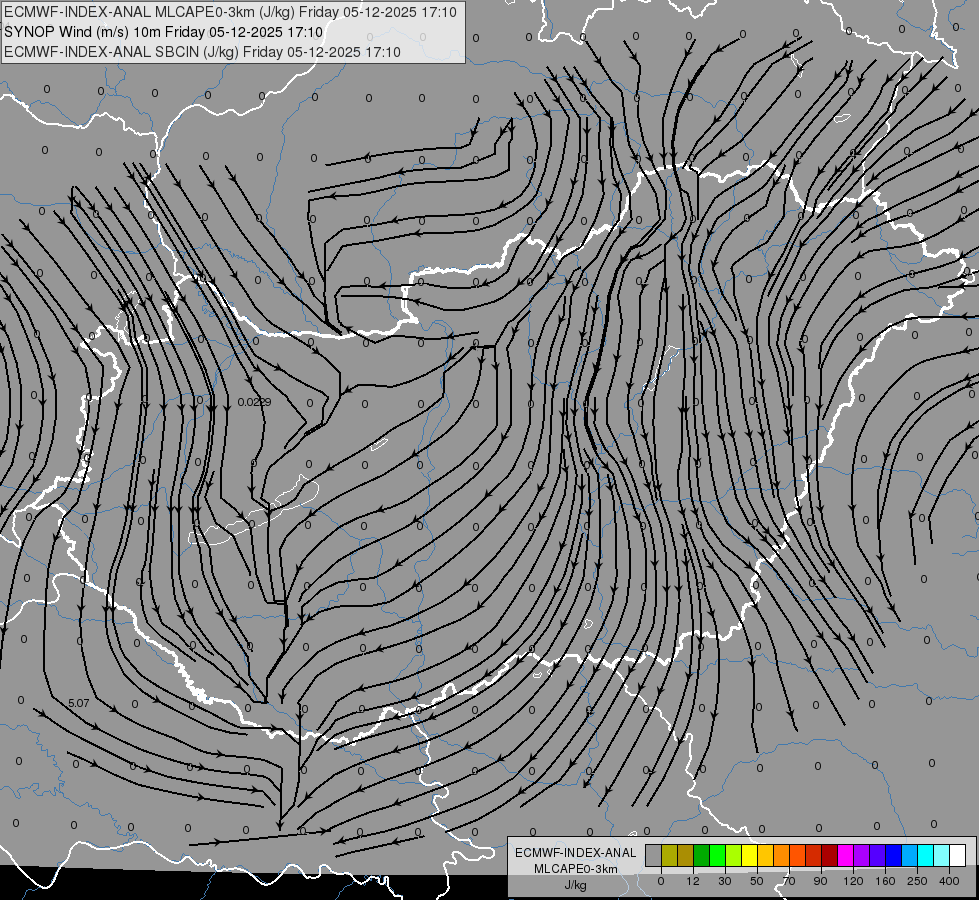Select the pure blue legend swatch
The image size is (979, 900).
894,855
